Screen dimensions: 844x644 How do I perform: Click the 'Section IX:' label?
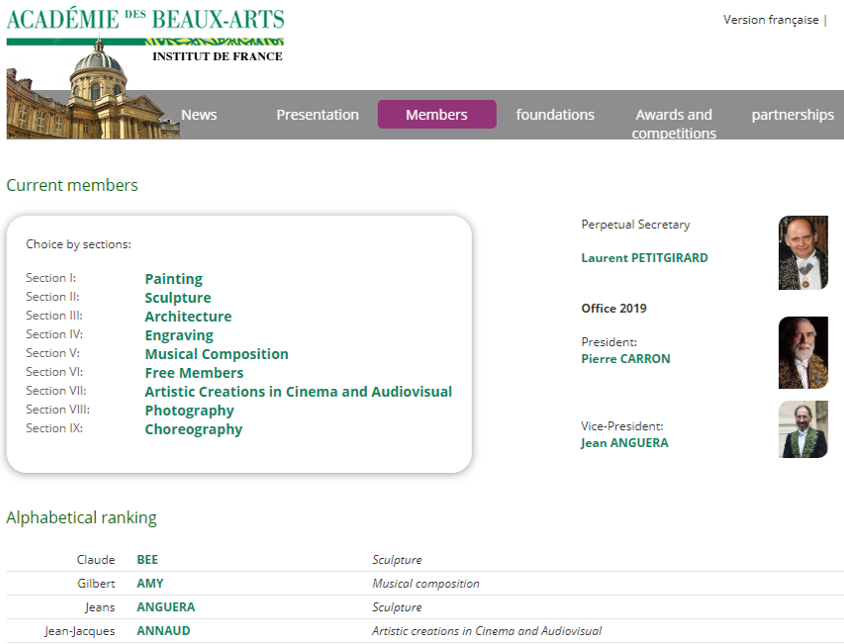coord(54,429)
